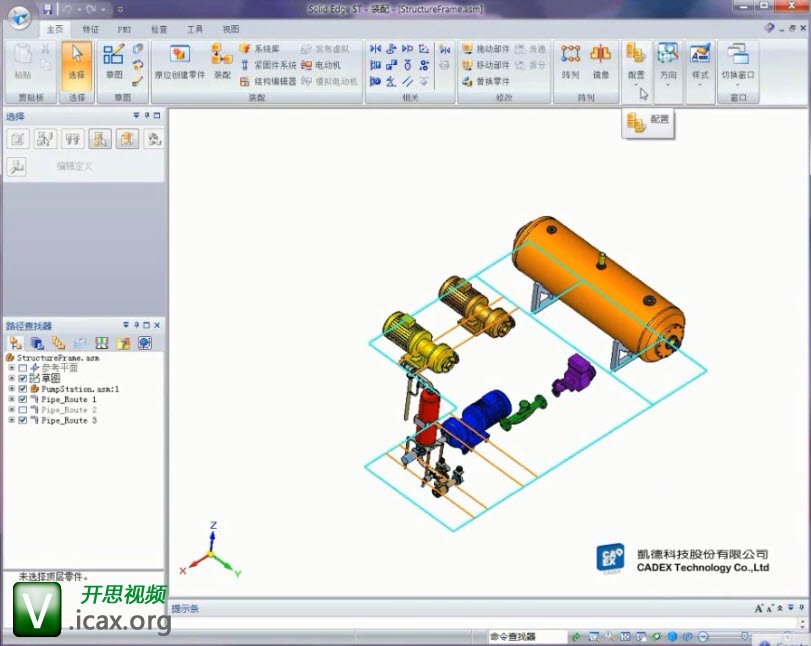This screenshot has width=811, height=646.
Task: Enable the Pipe_Route 2 checkbox
Action: click(x=23, y=410)
